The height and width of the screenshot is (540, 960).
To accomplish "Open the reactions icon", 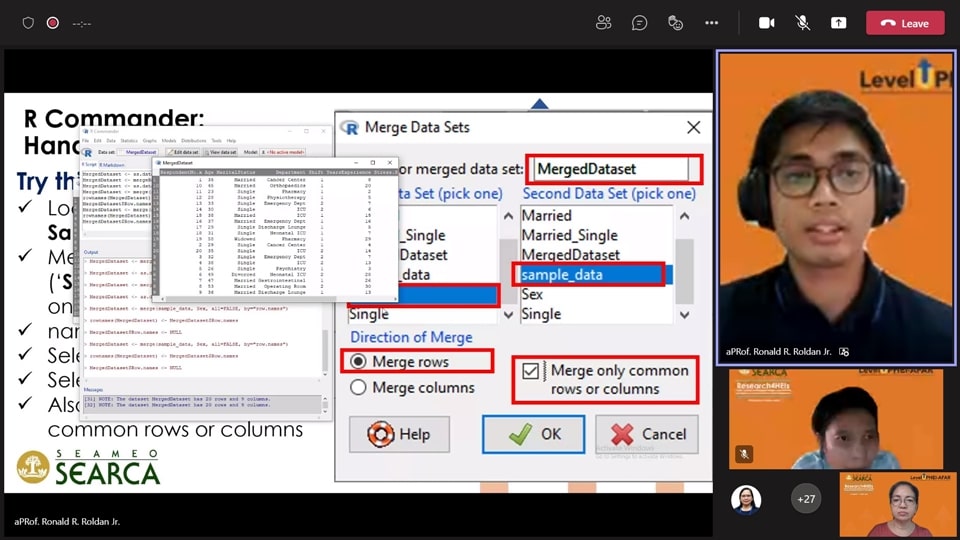I will (675, 22).
